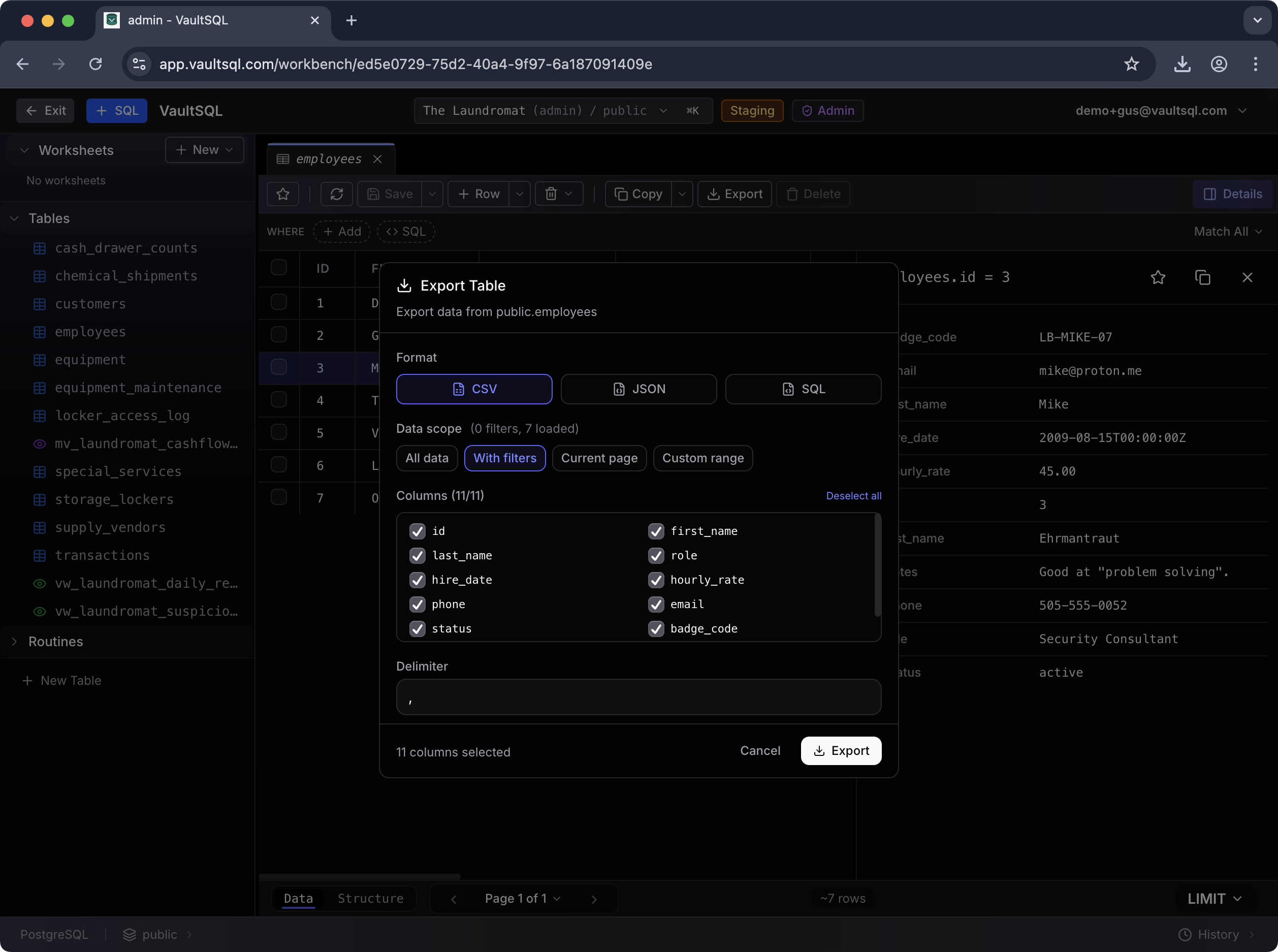
Task: Uncheck the first_name column checkbox
Action: click(x=656, y=531)
